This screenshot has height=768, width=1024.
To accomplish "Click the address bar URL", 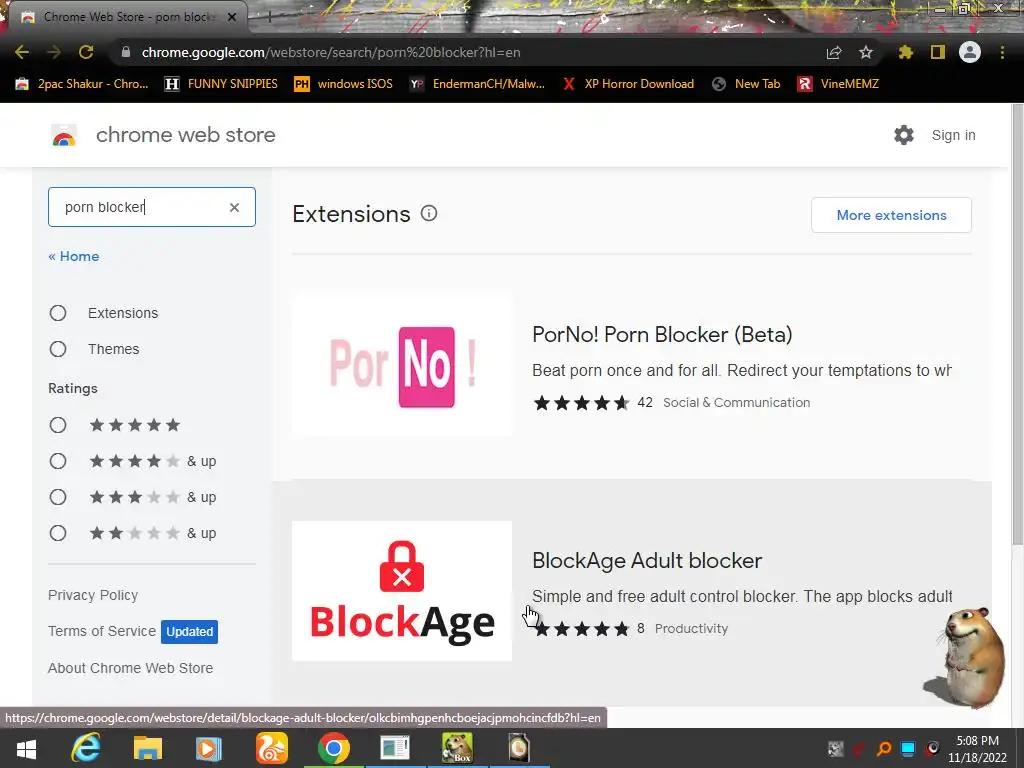I will coord(331,52).
